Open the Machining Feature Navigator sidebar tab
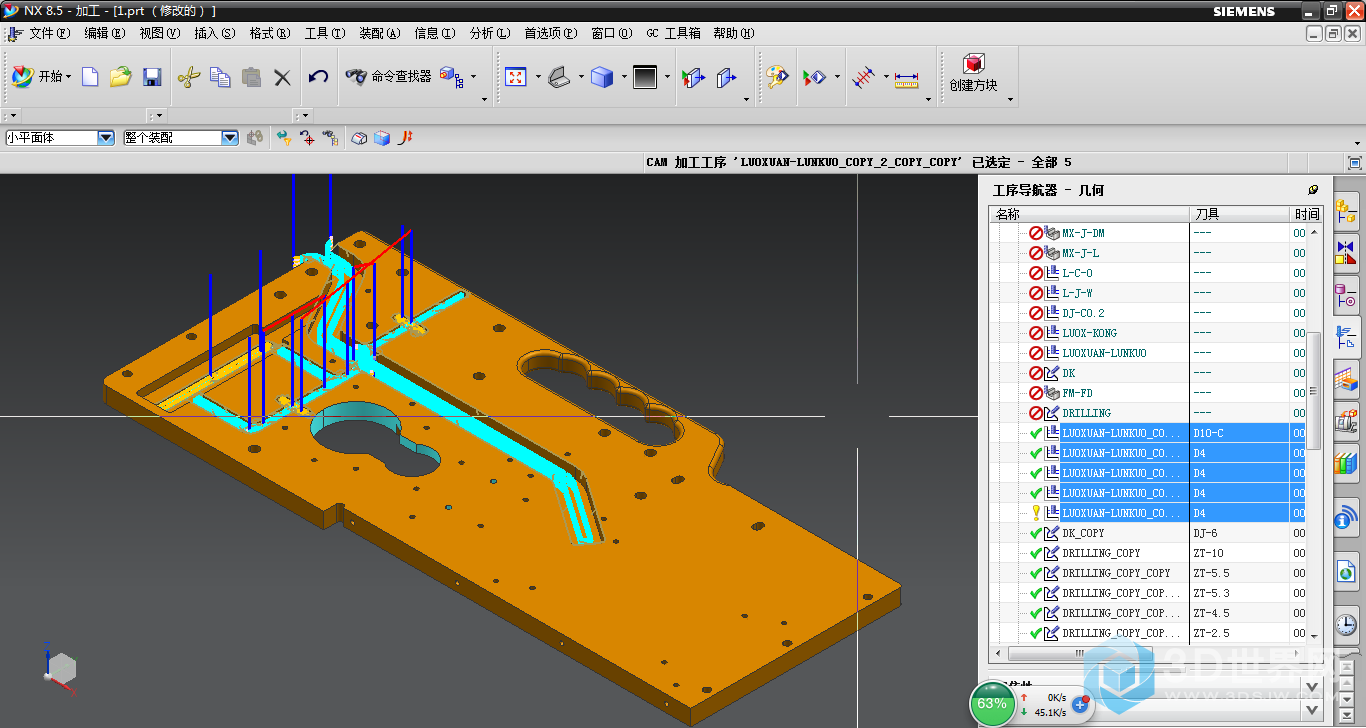The width and height of the screenshot is (1366, 728). coord(1346,379)
